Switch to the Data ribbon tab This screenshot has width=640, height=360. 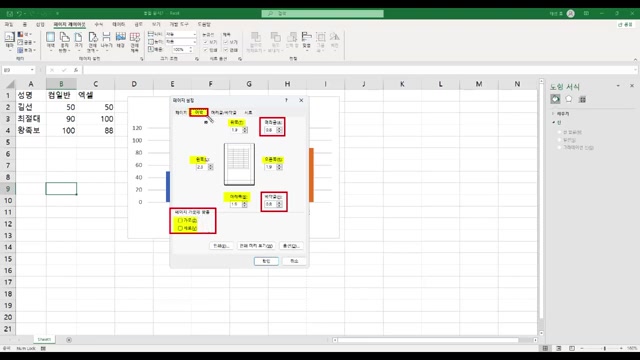pos(118,24)
